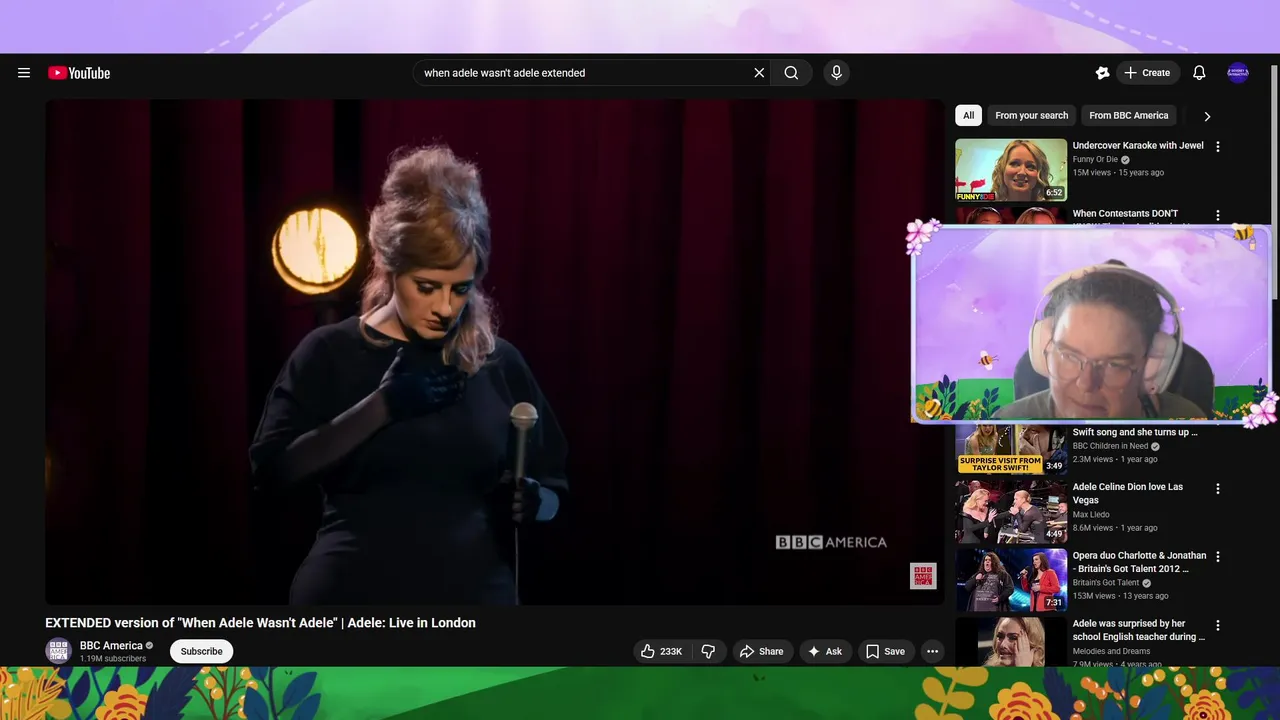Open the Create button
Image resolution: width=1280 pixels, height=720 pixels.
click(x=1148, y=73)
